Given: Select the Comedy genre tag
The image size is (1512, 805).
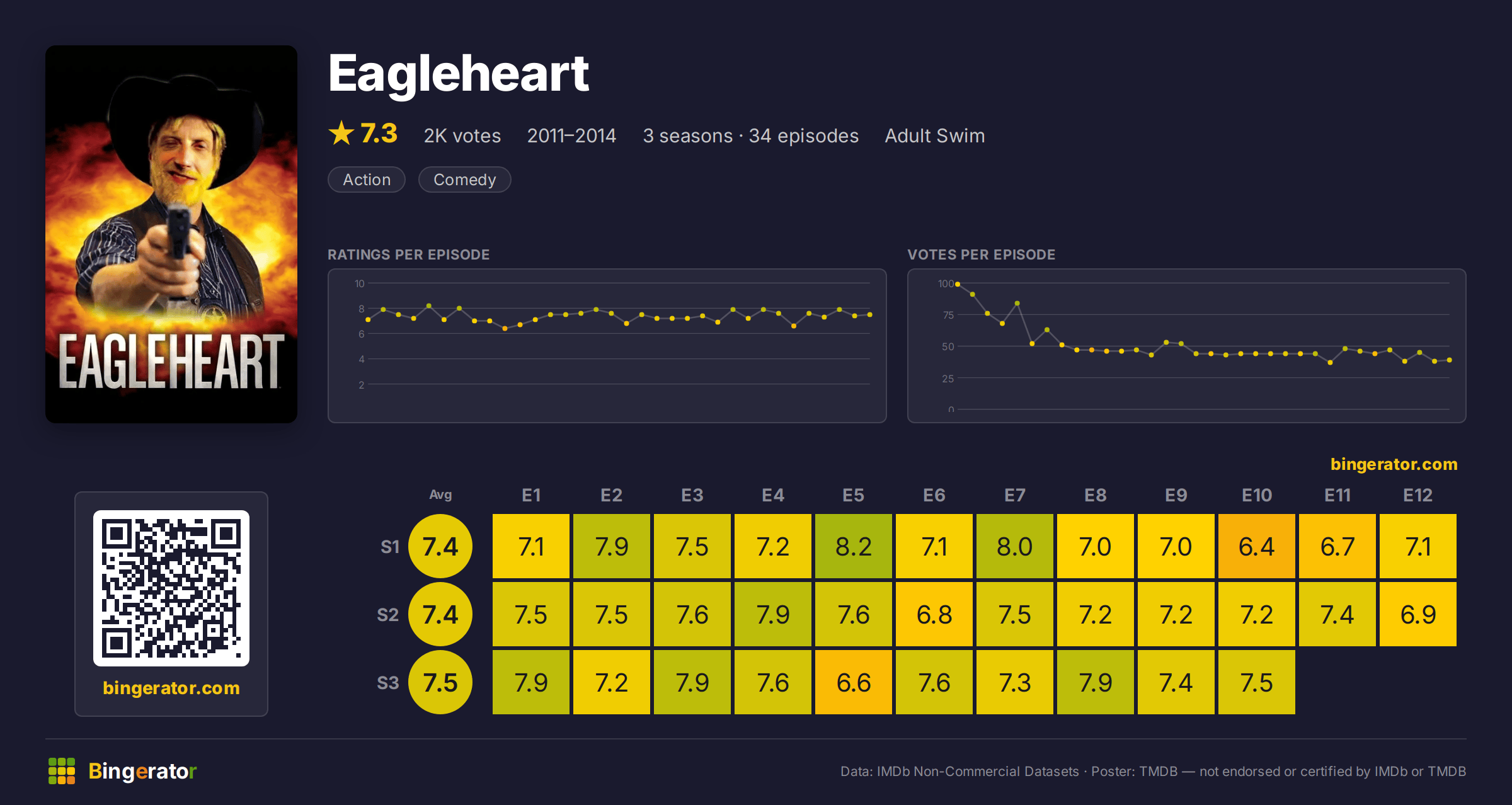Looking at the screenshot, I should (465, 180).
